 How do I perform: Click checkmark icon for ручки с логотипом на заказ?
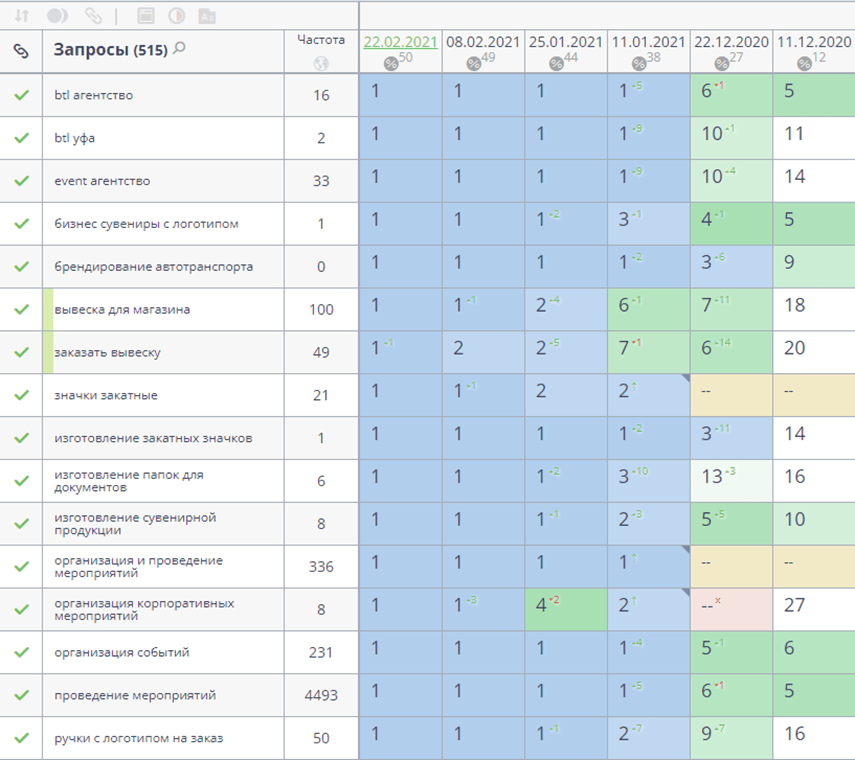click(21, 738)
